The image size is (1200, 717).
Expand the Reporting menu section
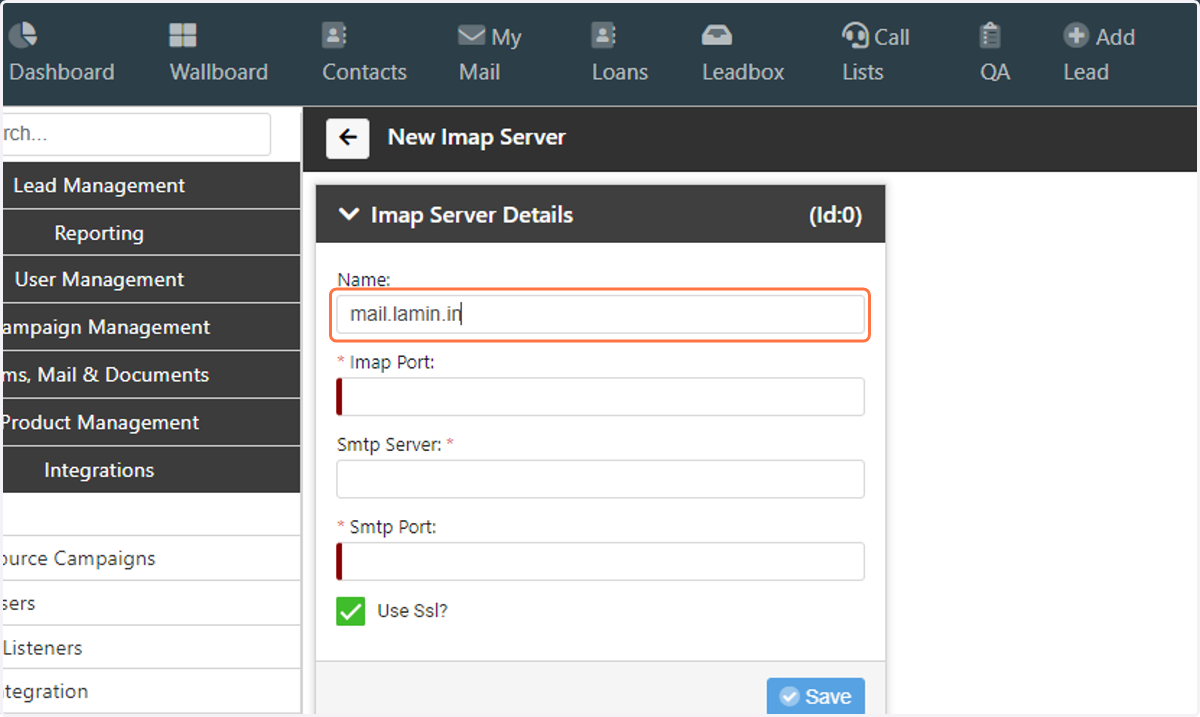[150, 233]
